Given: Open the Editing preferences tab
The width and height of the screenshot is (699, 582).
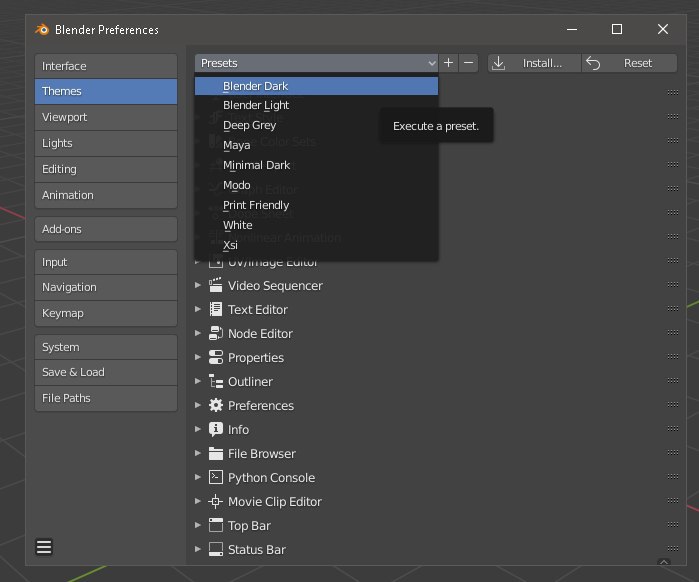Looking at the screenshot, I should tap(106, 169).
